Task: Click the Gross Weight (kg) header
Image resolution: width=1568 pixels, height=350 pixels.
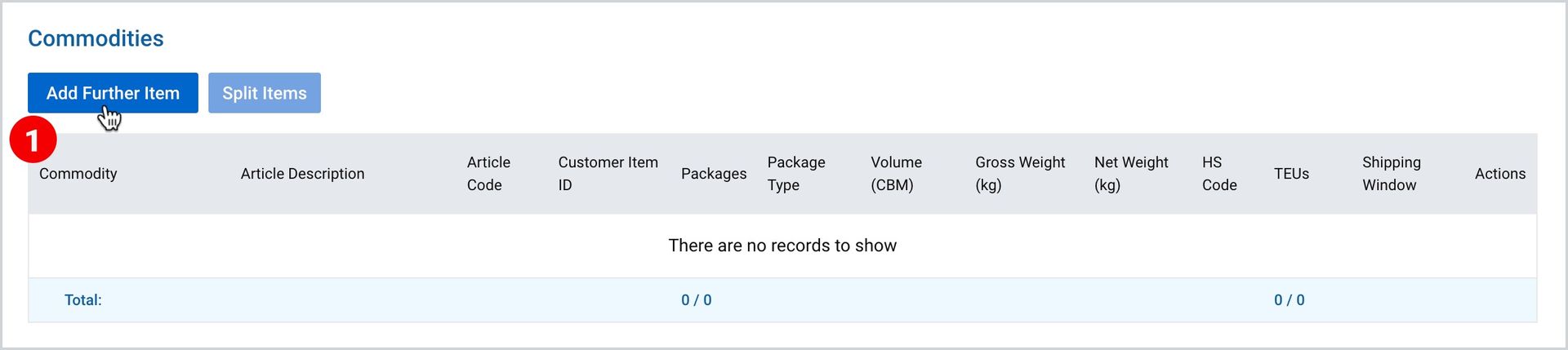Action: (1020, 174)
